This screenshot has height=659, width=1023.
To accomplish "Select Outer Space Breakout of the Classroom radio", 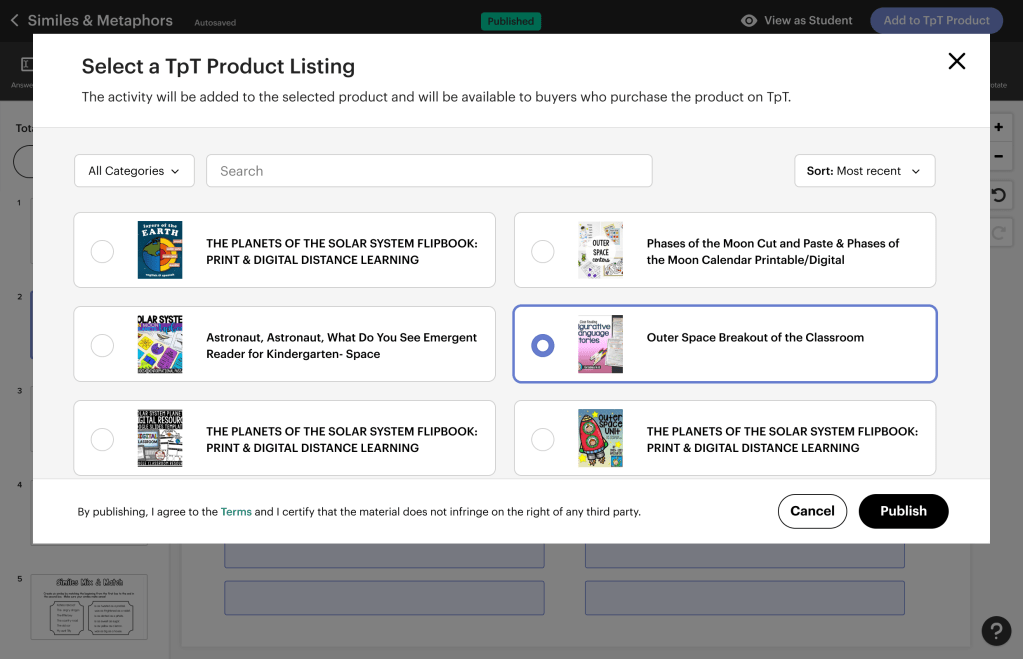I will 542,345.
